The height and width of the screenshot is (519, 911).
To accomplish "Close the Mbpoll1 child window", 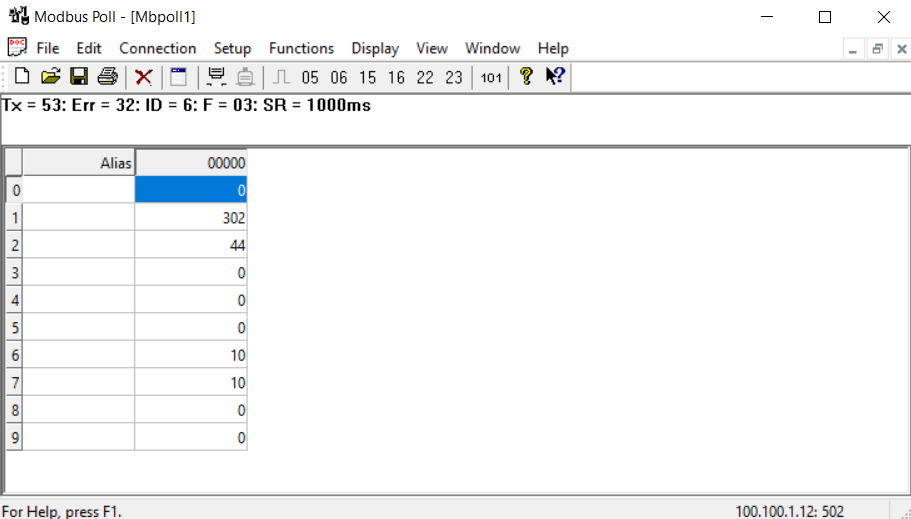I will coord(901,49).
